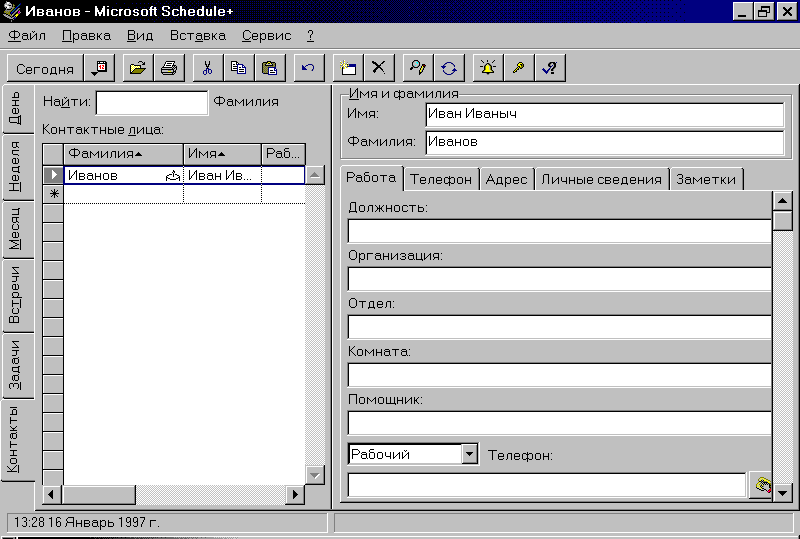Viewport: 800px width, 539px height.
Task: Click the Организация input field
Action: coord(559,279)
